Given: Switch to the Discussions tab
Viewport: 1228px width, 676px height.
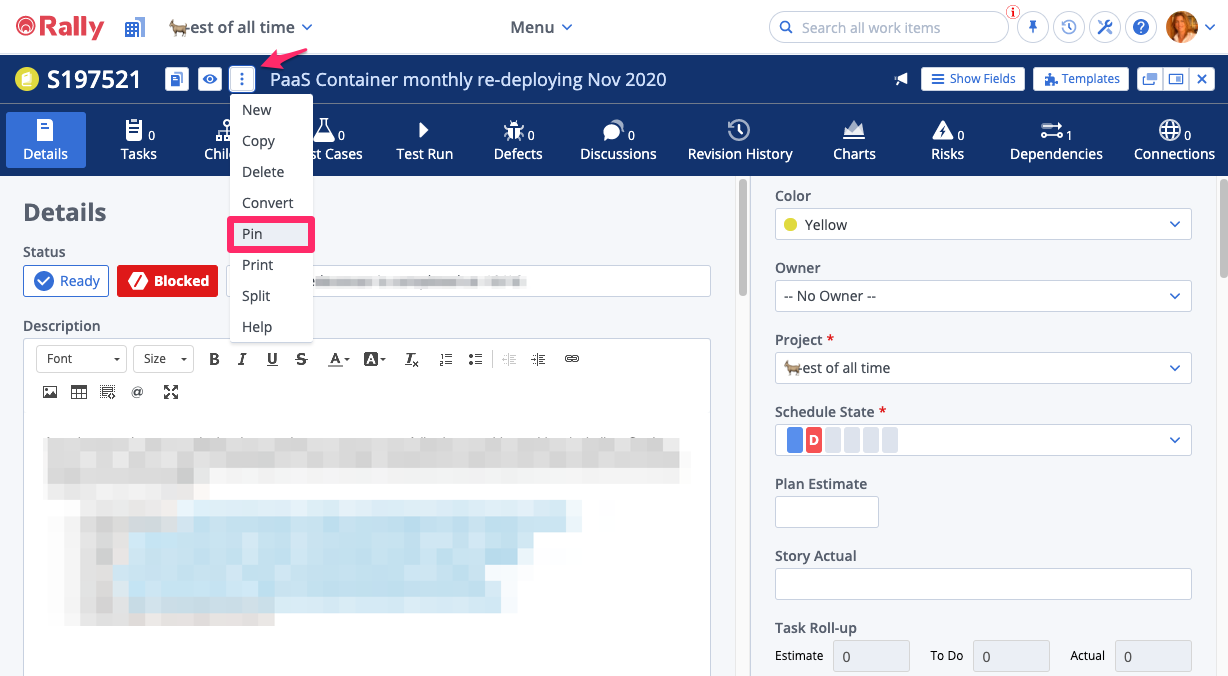Looking at the screenshot, I should tap(617, 140).
